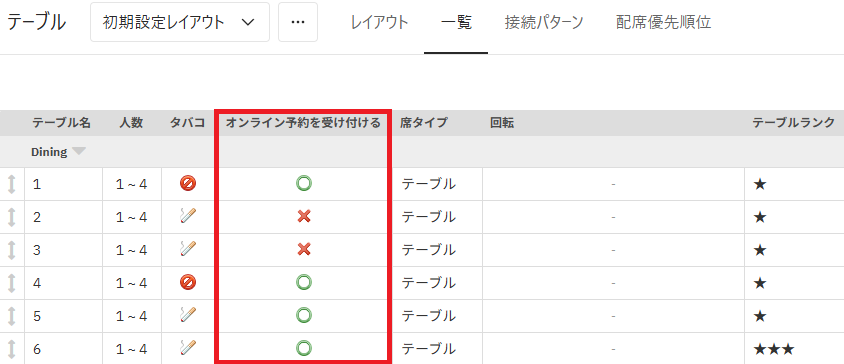The width and height of the screenshot is (844, 364).
Task: Toggle online reservation circle for table 6
Action: coord(304,348)
